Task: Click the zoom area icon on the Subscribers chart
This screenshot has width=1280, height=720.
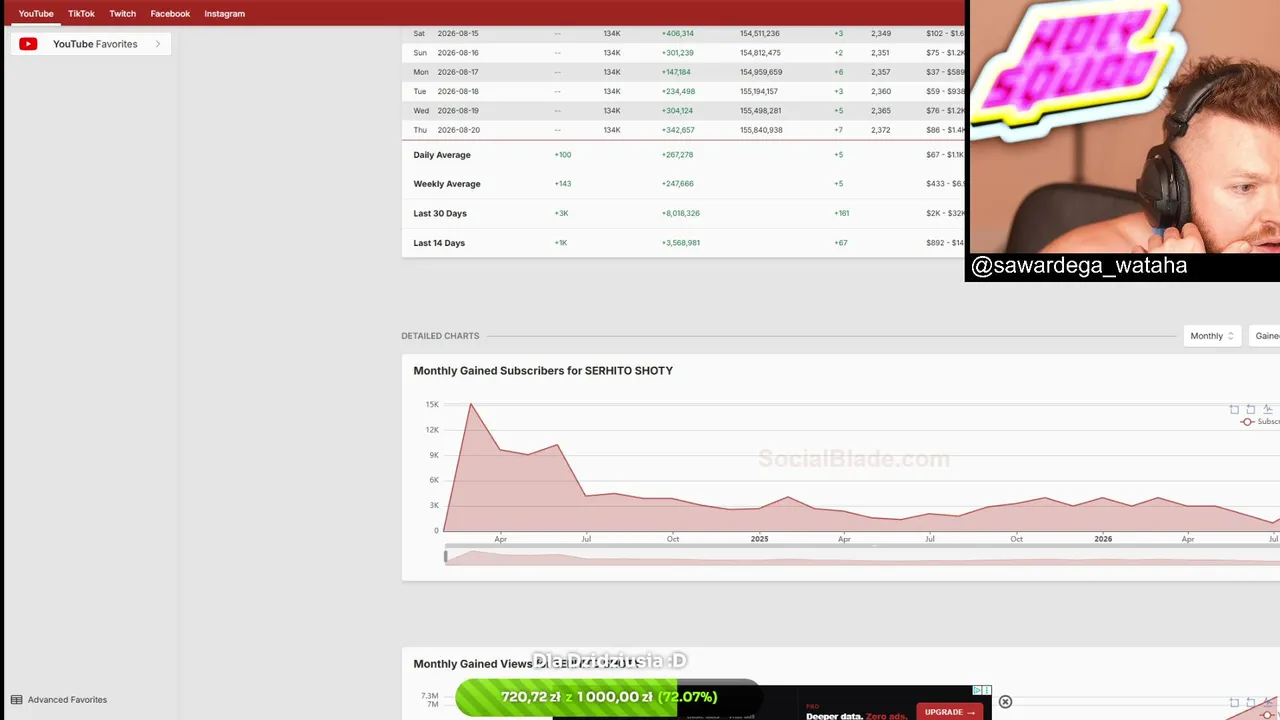Action: tap(1234, 409)
